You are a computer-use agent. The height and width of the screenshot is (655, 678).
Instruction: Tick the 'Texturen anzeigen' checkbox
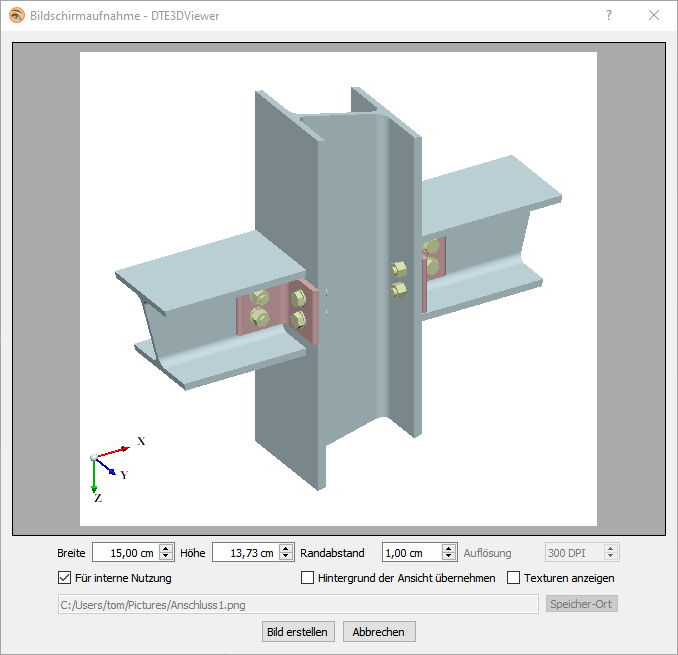tap(514, 578)
